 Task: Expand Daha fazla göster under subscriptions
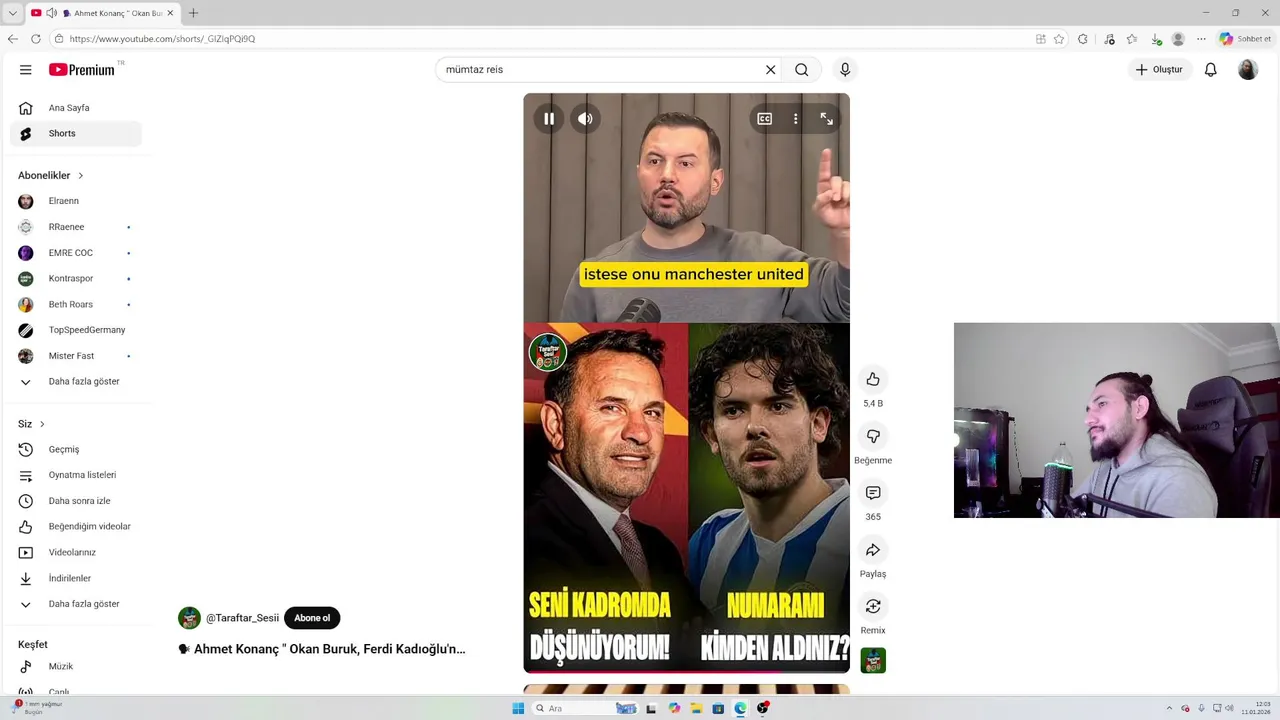pyautogui.click(x=76, y=382)
